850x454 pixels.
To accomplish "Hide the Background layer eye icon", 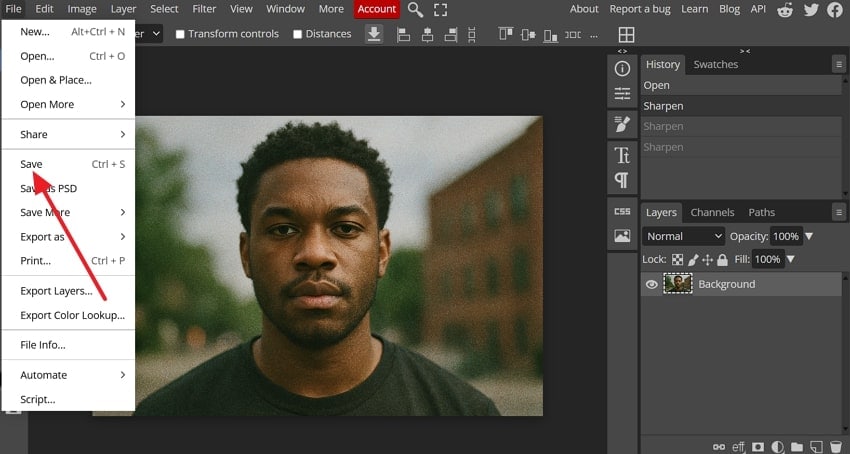I will pyautogui.click(x=652, y=284).
